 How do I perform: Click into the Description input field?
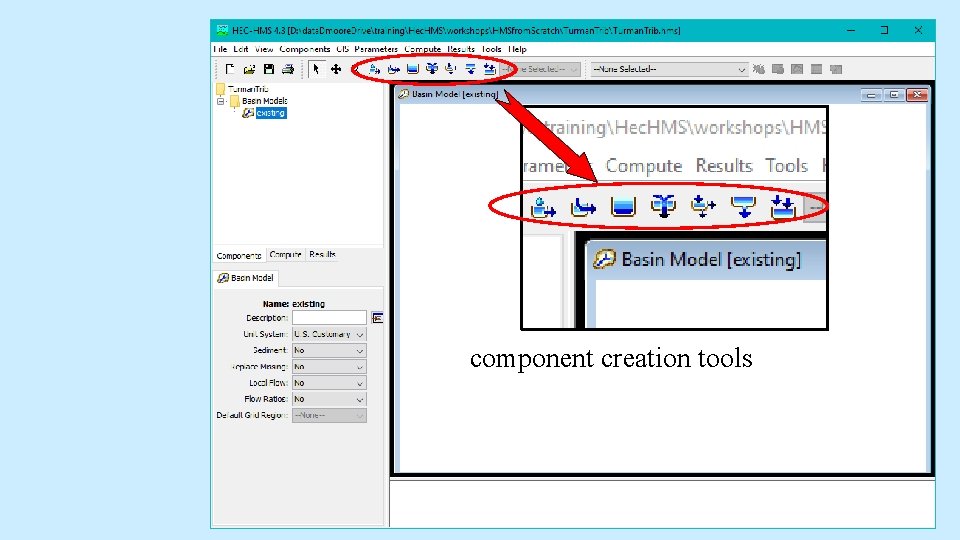pyautogui.click(x=329, y=318)
